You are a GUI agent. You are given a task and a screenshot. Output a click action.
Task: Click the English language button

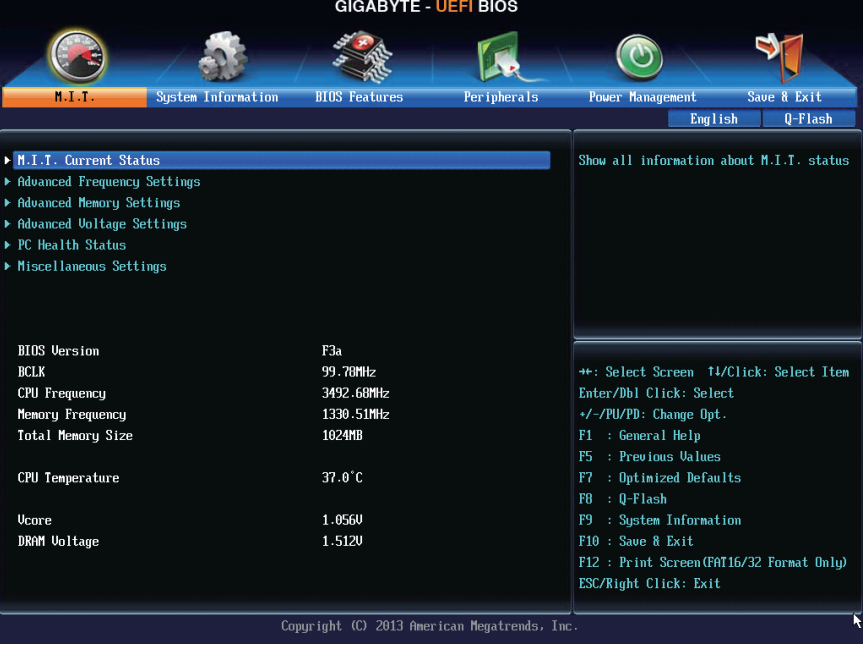pyautogui.click(x=714, y=119)
